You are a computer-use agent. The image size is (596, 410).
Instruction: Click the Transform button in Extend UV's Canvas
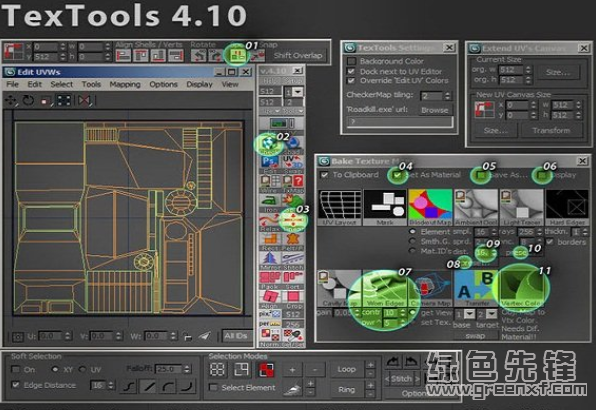(x=551, y=130)
